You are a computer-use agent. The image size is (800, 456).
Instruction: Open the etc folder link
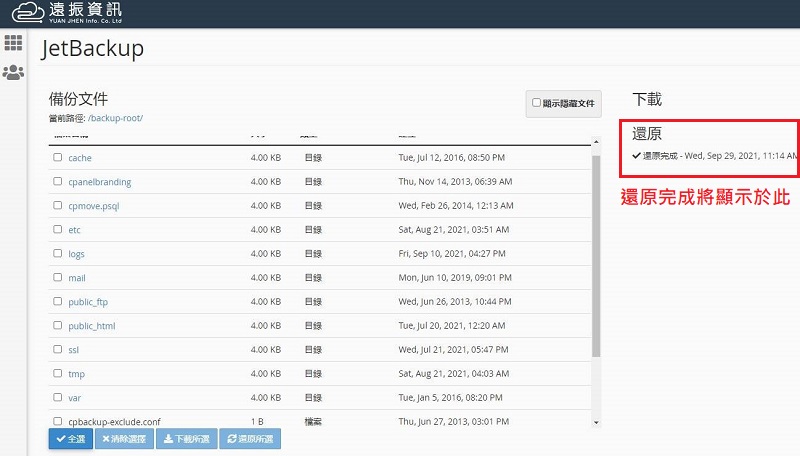tap(74, 230)
